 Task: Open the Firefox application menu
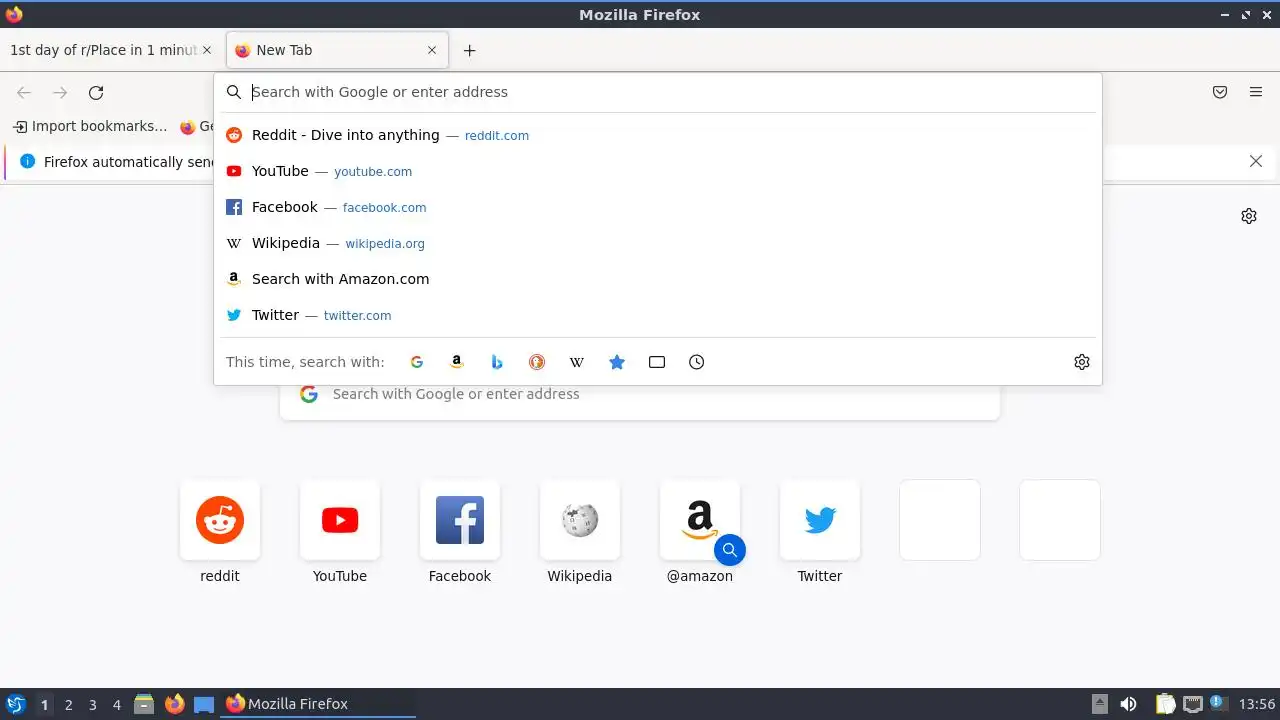(1256, 92)
